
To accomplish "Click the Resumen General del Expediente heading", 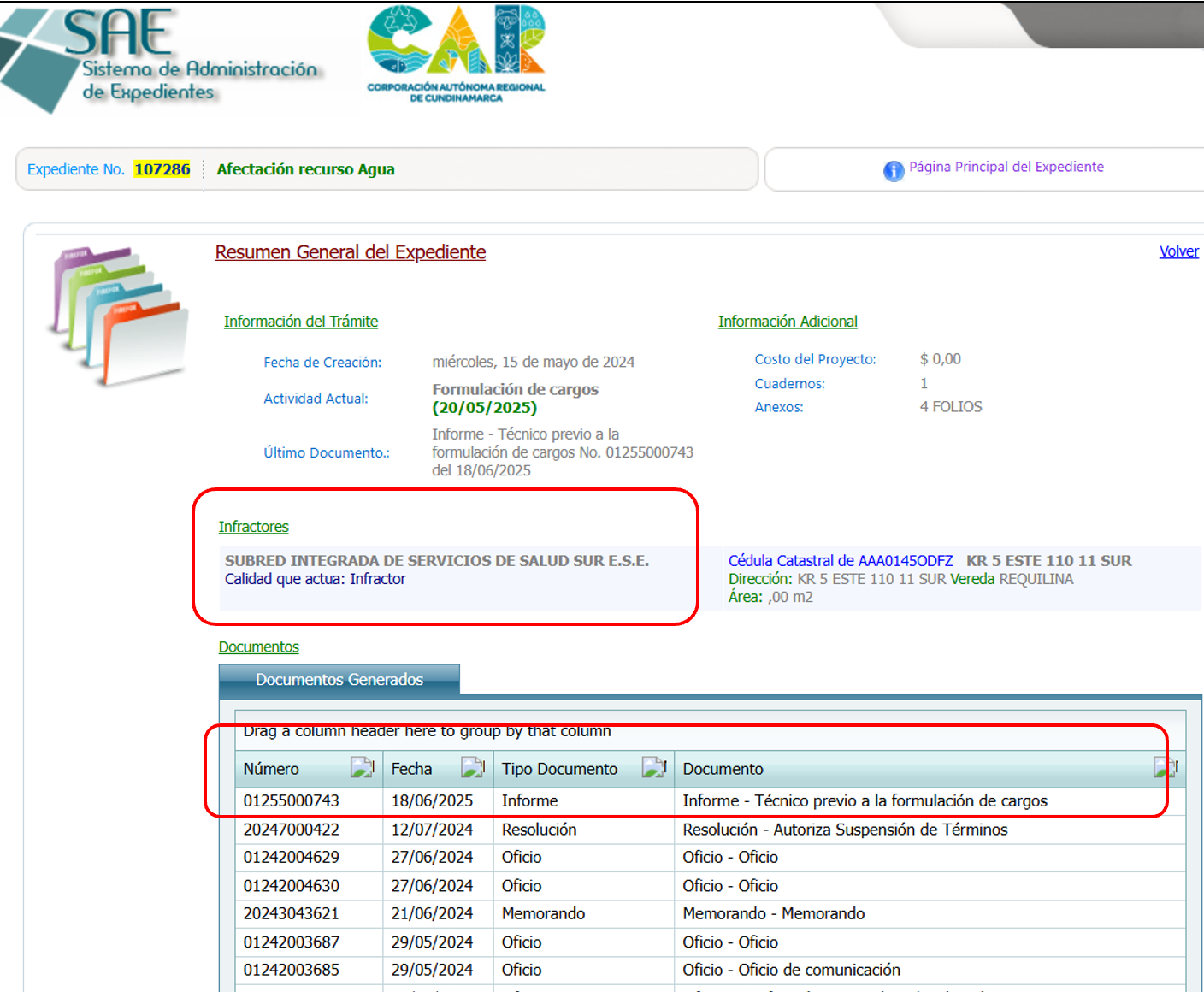I will tap(350, 252).
